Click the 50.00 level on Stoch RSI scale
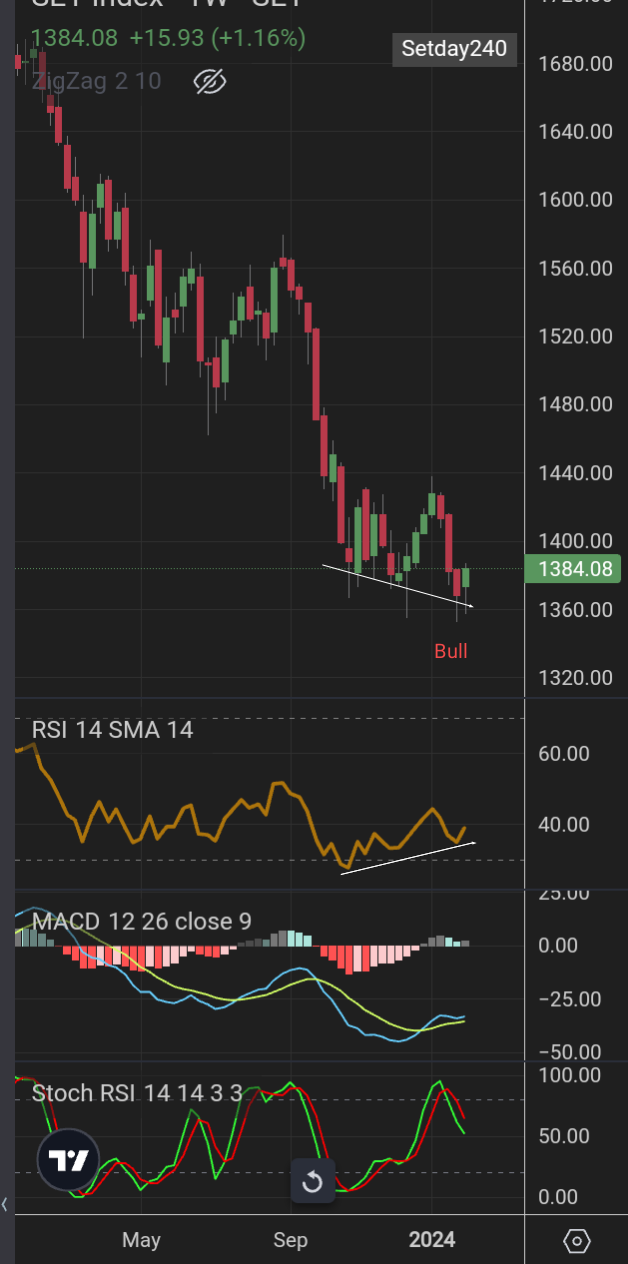Viewport: 628px width, 1264px height. pos(564,1136)
